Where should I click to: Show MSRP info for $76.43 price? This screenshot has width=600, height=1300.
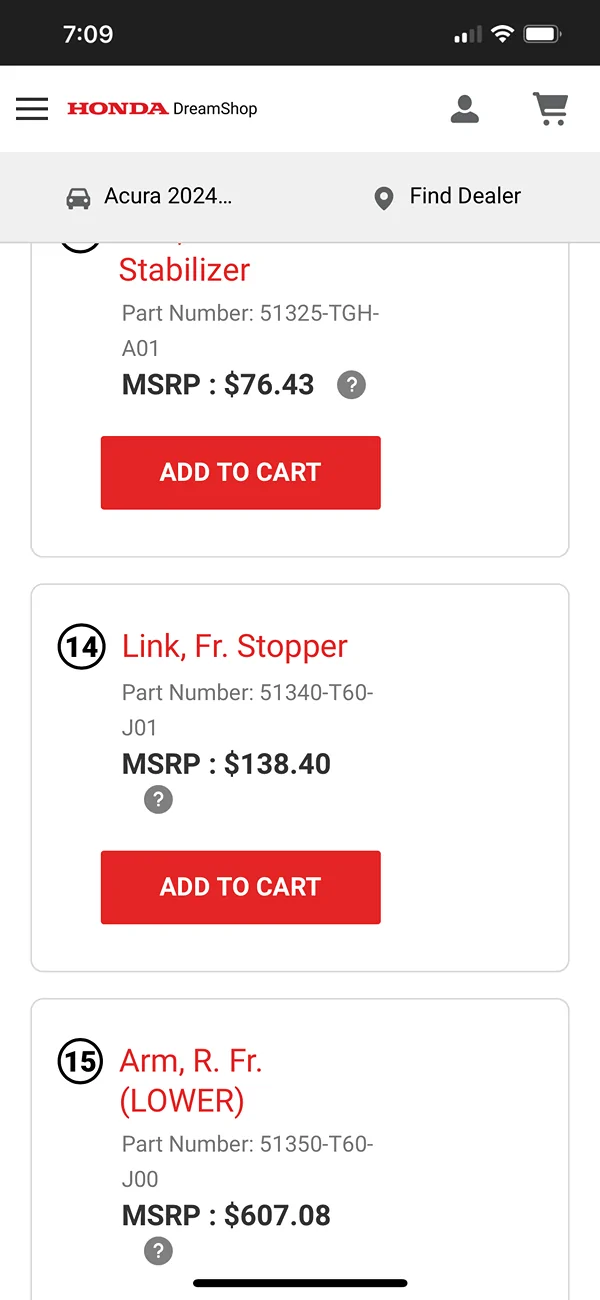click(x=351, y=385)
